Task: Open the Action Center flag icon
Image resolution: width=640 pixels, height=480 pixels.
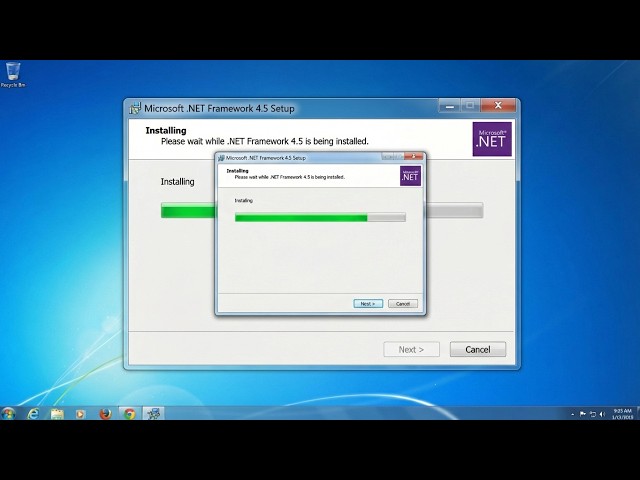Action: [582, 414]
